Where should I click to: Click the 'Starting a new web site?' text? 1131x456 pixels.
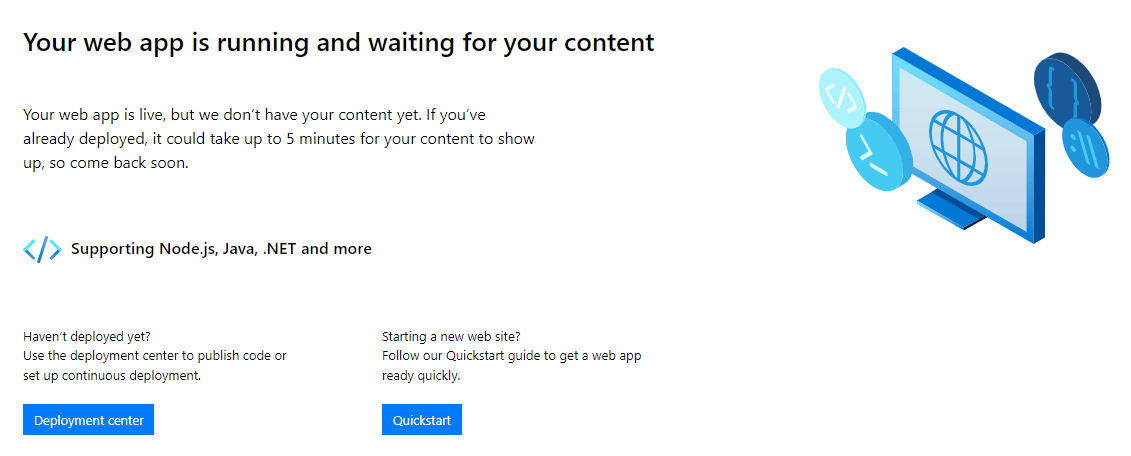(x=451, y=336)
